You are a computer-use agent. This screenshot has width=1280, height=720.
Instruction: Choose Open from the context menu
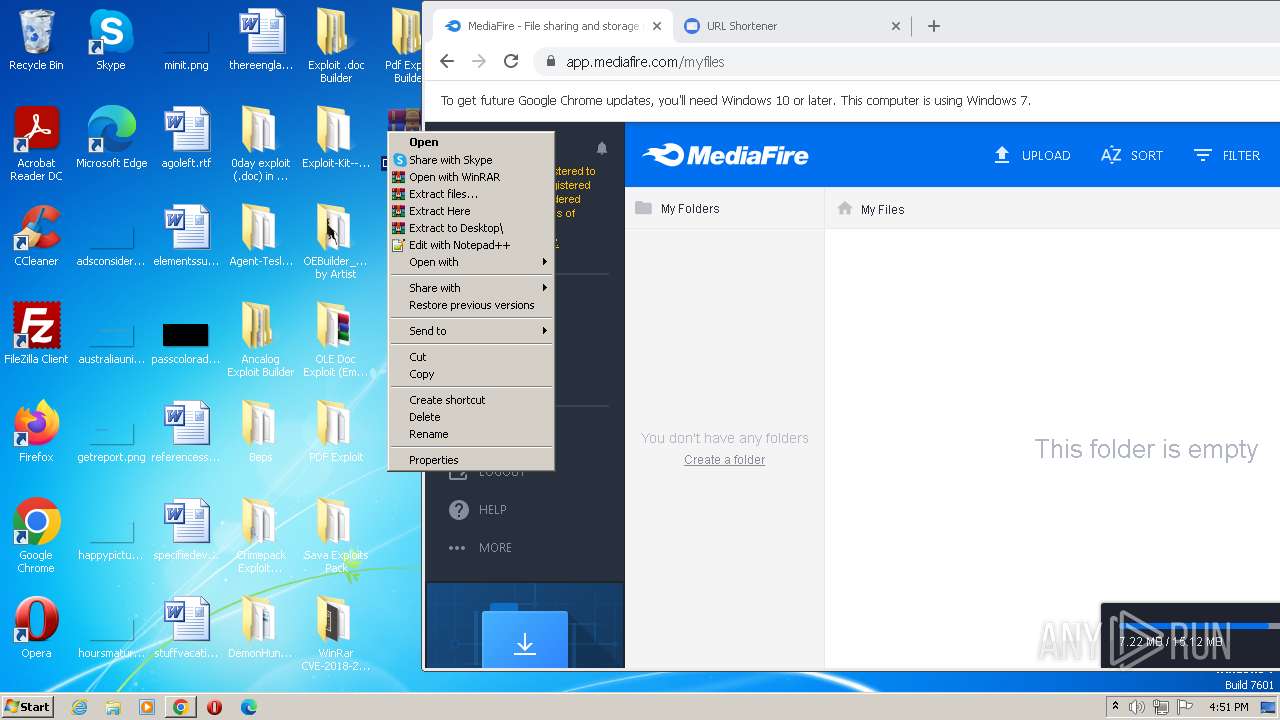pos(471,142)
